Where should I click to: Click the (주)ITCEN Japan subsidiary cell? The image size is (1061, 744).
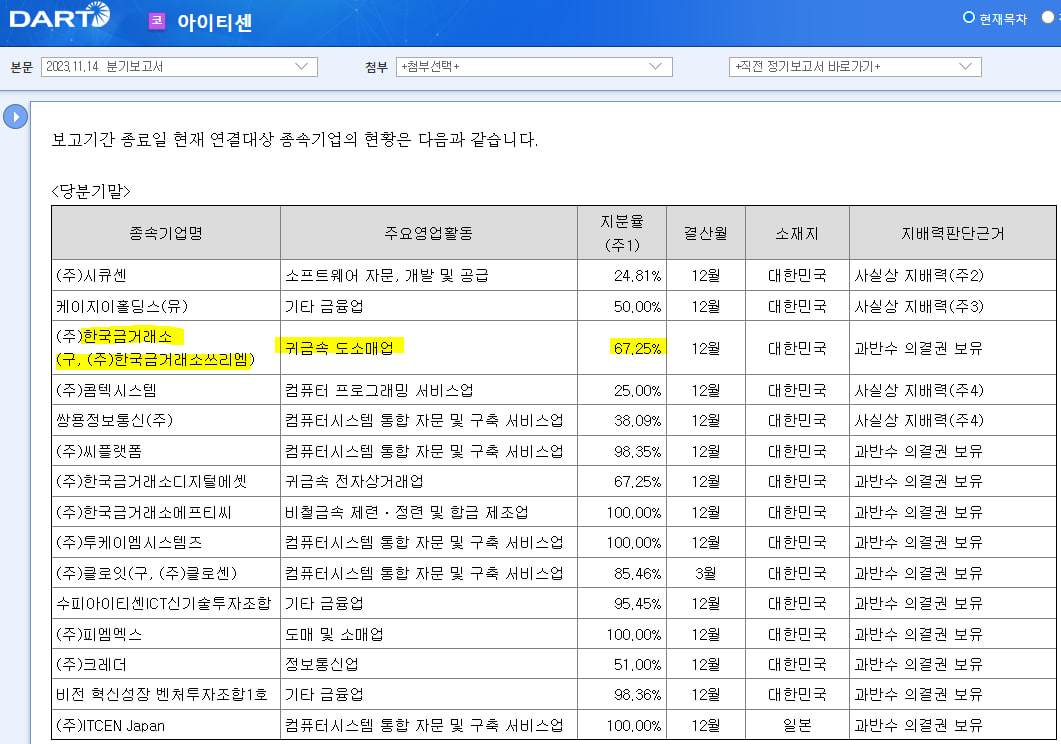pos(111,725)
